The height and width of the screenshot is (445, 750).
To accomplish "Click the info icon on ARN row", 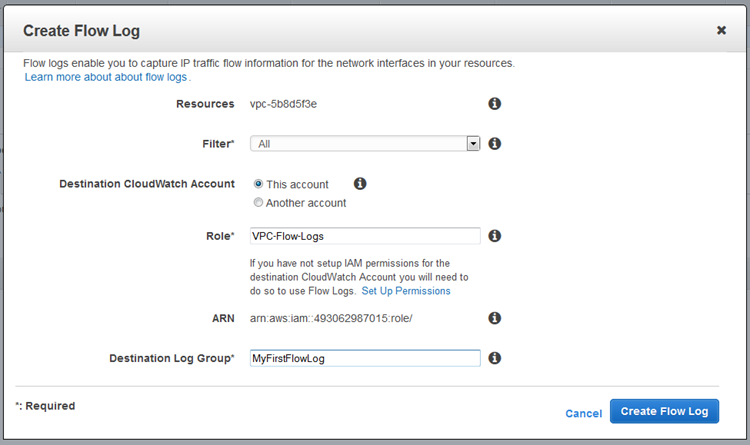I will tap(494, 318).
